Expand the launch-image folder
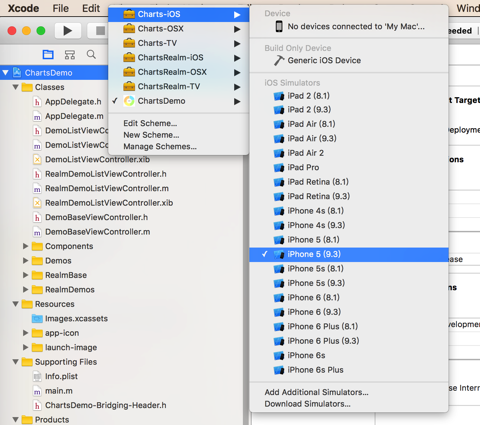The width and height of the screenshot is (480, 425). 25,347
